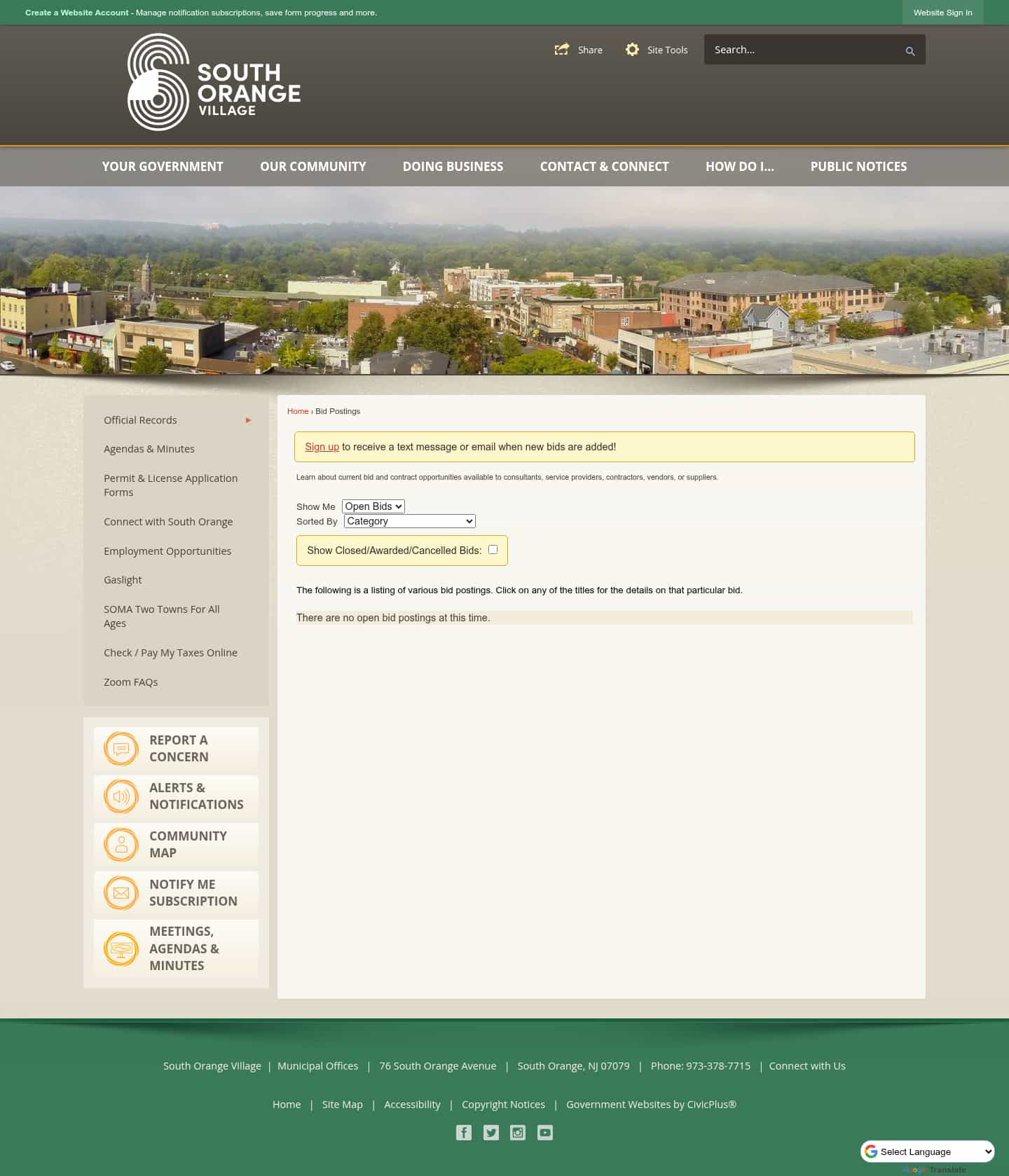Image resolution: width=1009 pixels, height=1176 pixels.
Task: Click the aerial town banner image
Action: (x=504, y=281)
